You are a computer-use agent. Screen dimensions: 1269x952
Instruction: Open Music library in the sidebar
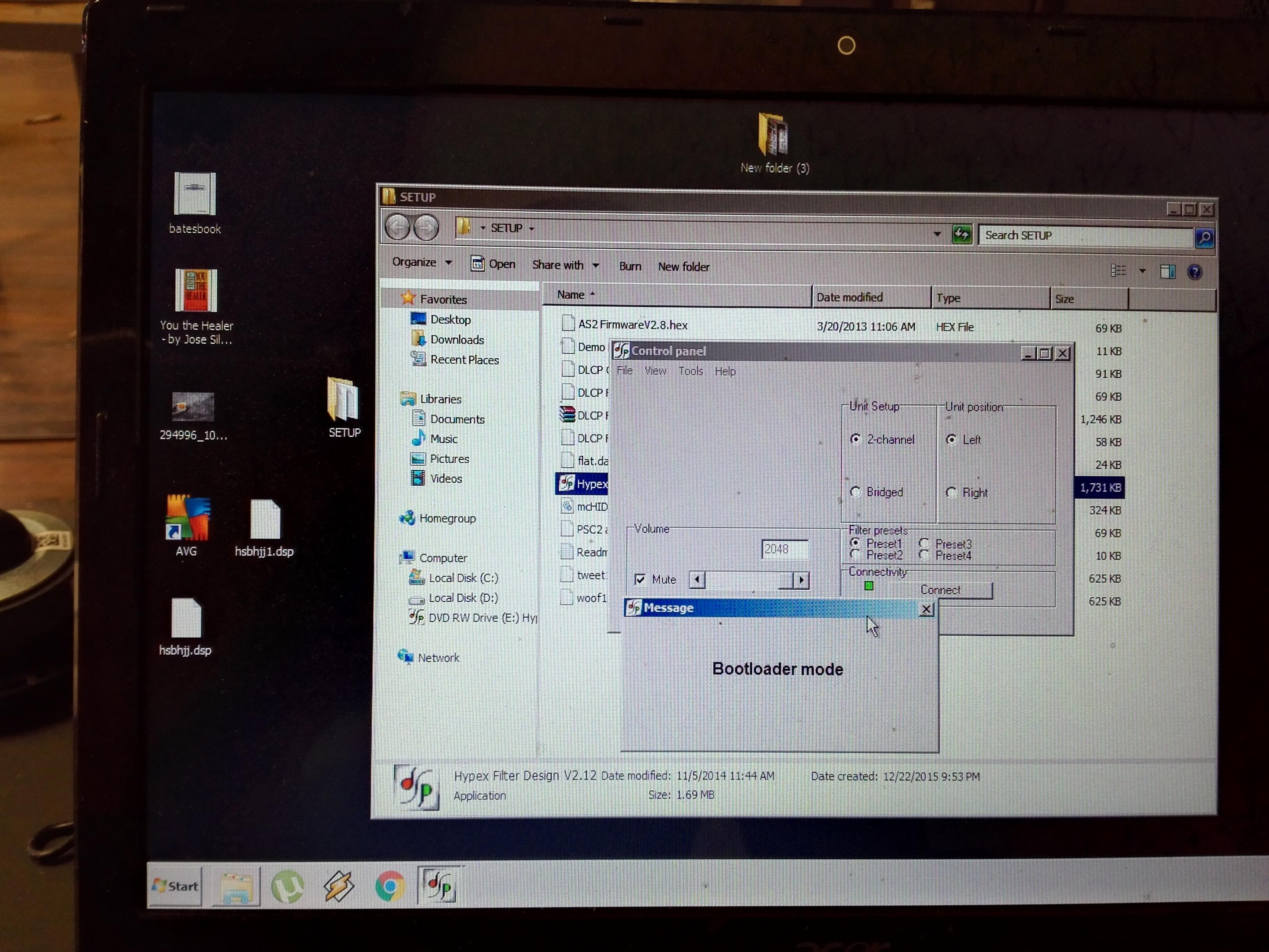click(x=434, y=439)
